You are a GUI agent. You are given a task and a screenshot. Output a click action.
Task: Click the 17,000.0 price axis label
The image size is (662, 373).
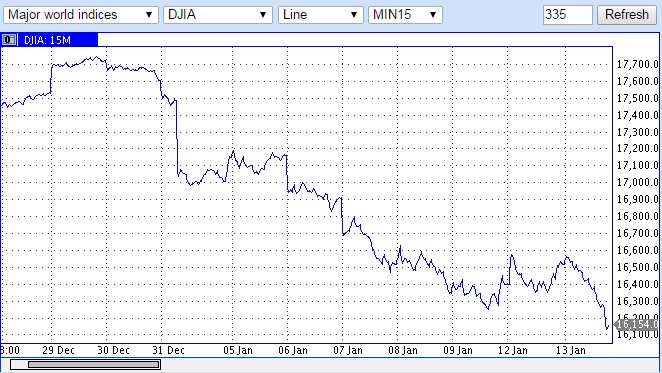coord(638,182)
